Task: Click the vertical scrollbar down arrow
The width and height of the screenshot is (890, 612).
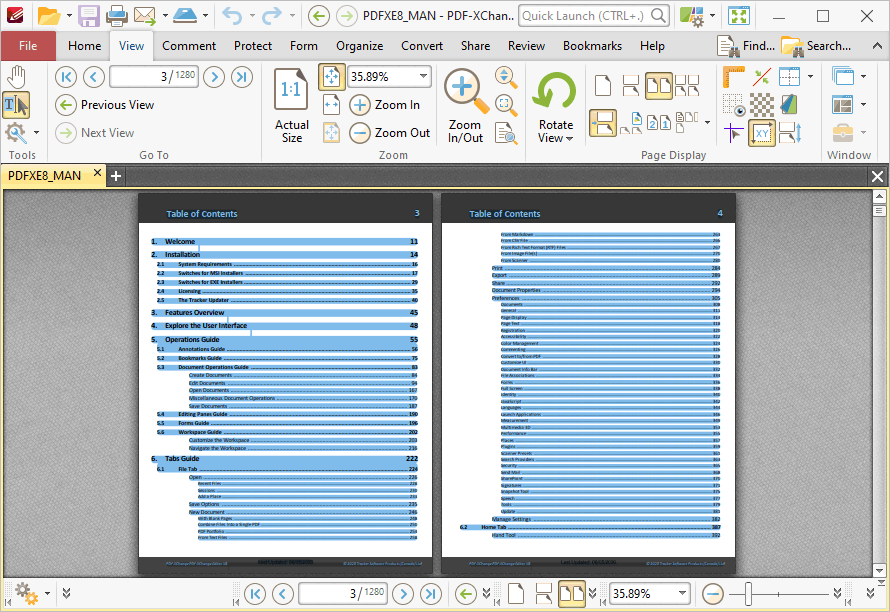Action: [x=879, y=570]
